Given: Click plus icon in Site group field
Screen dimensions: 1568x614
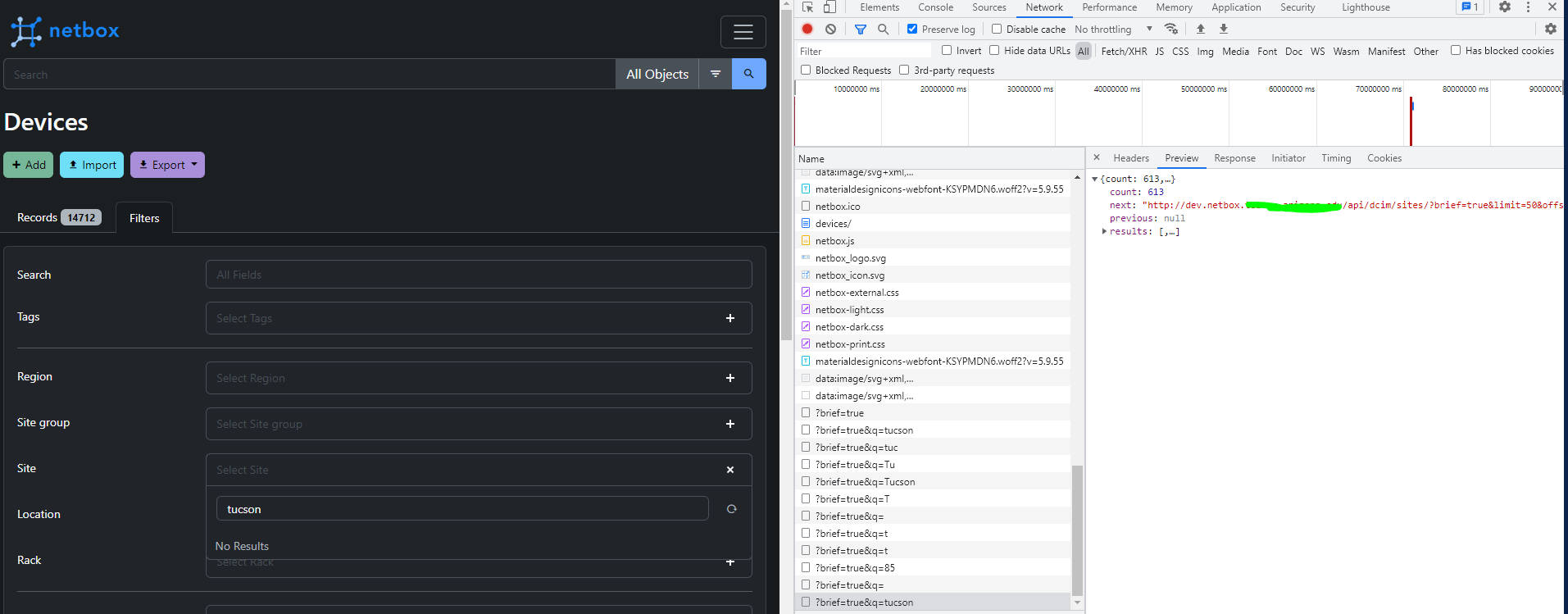Looking at the screenshot, I should 730,424.
